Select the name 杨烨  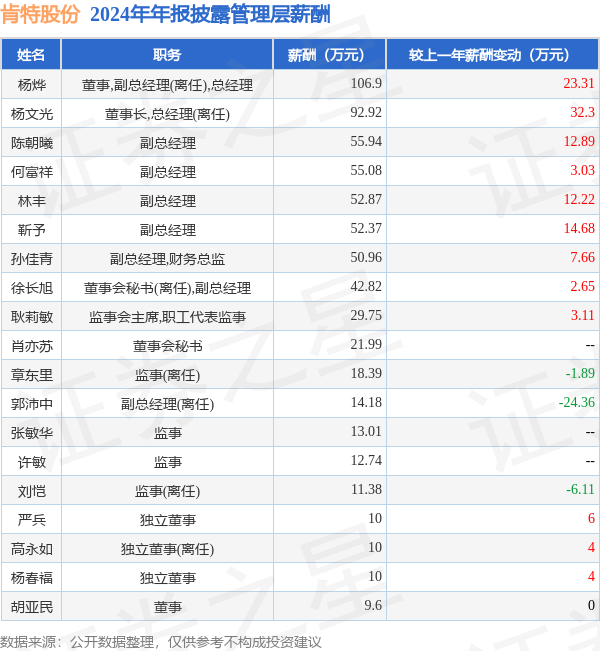coord(32,85)
